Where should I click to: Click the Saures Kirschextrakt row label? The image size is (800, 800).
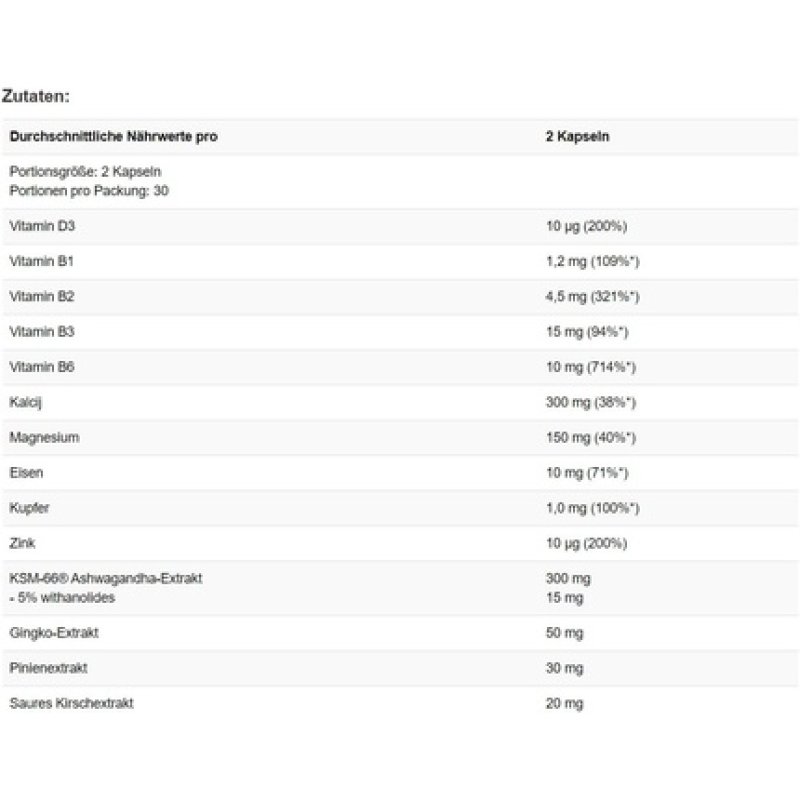click(71, 703)
